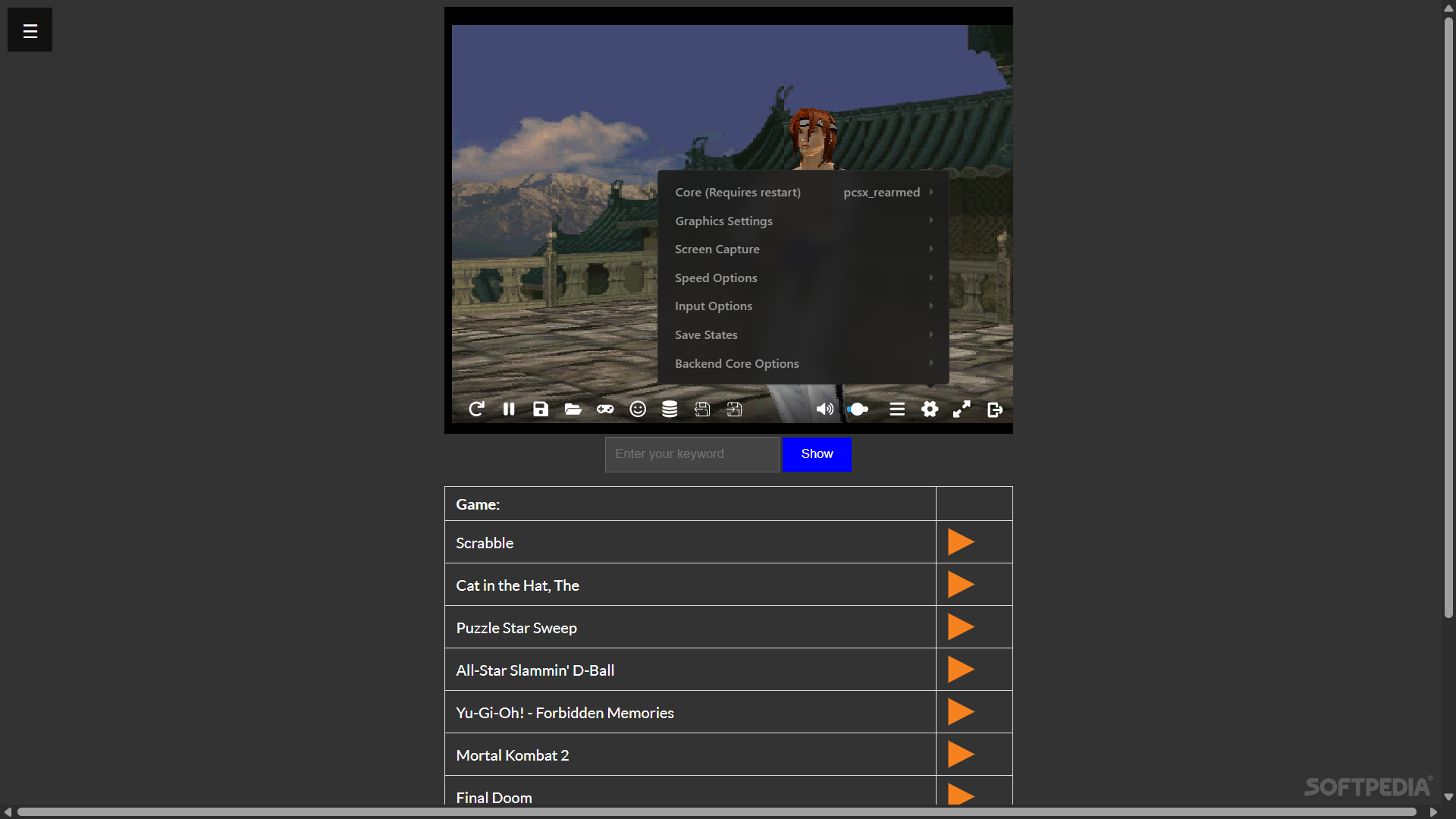Open the three-line context menu in emulator toolbar

pos(897,409)
